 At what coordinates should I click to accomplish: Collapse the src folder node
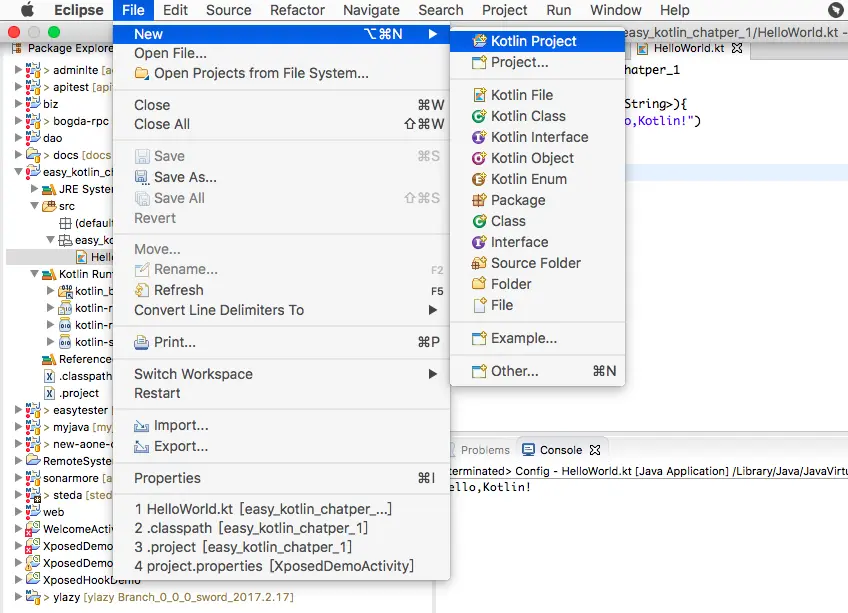tap(35, 206)
